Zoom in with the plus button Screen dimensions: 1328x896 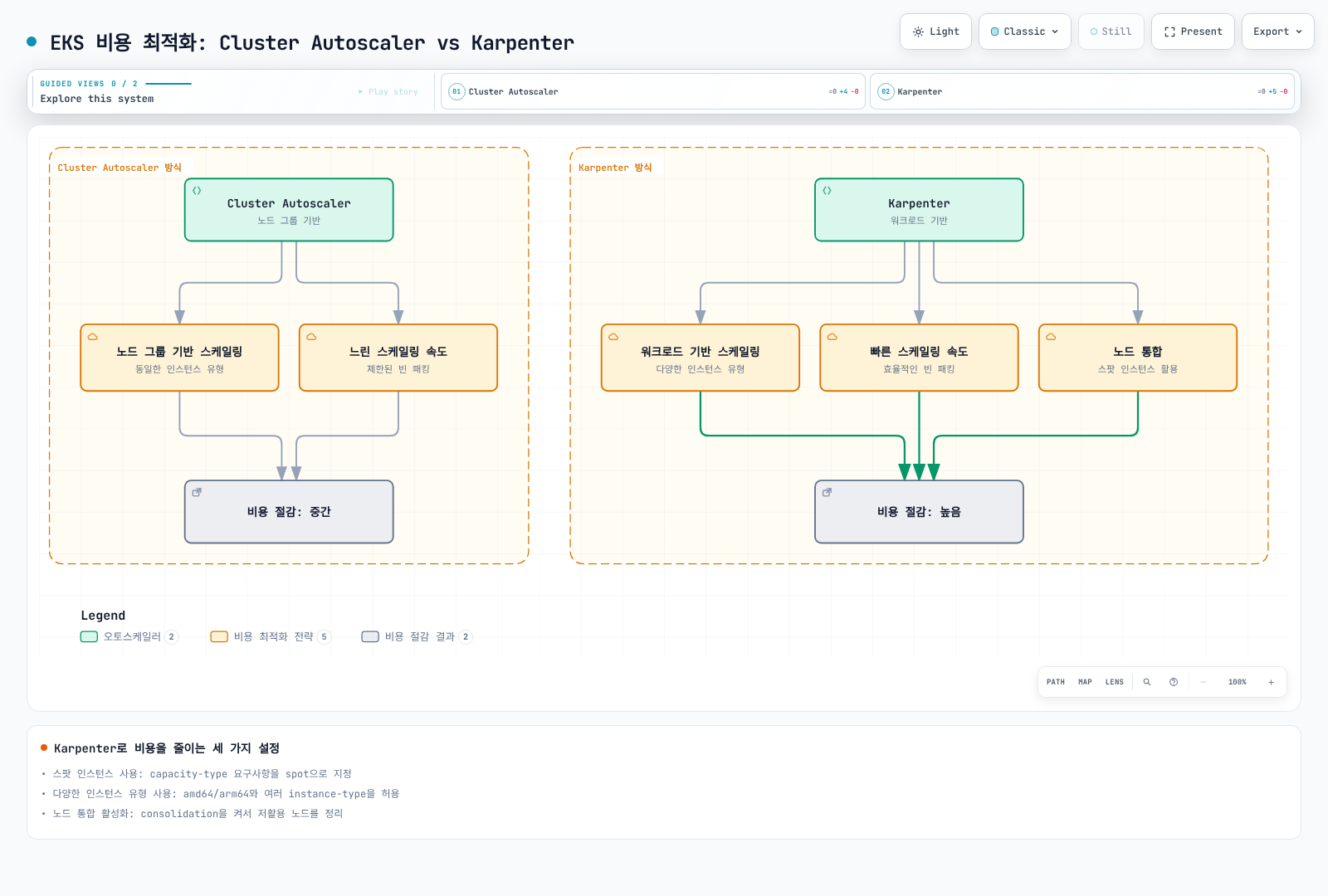point(1271,682)
